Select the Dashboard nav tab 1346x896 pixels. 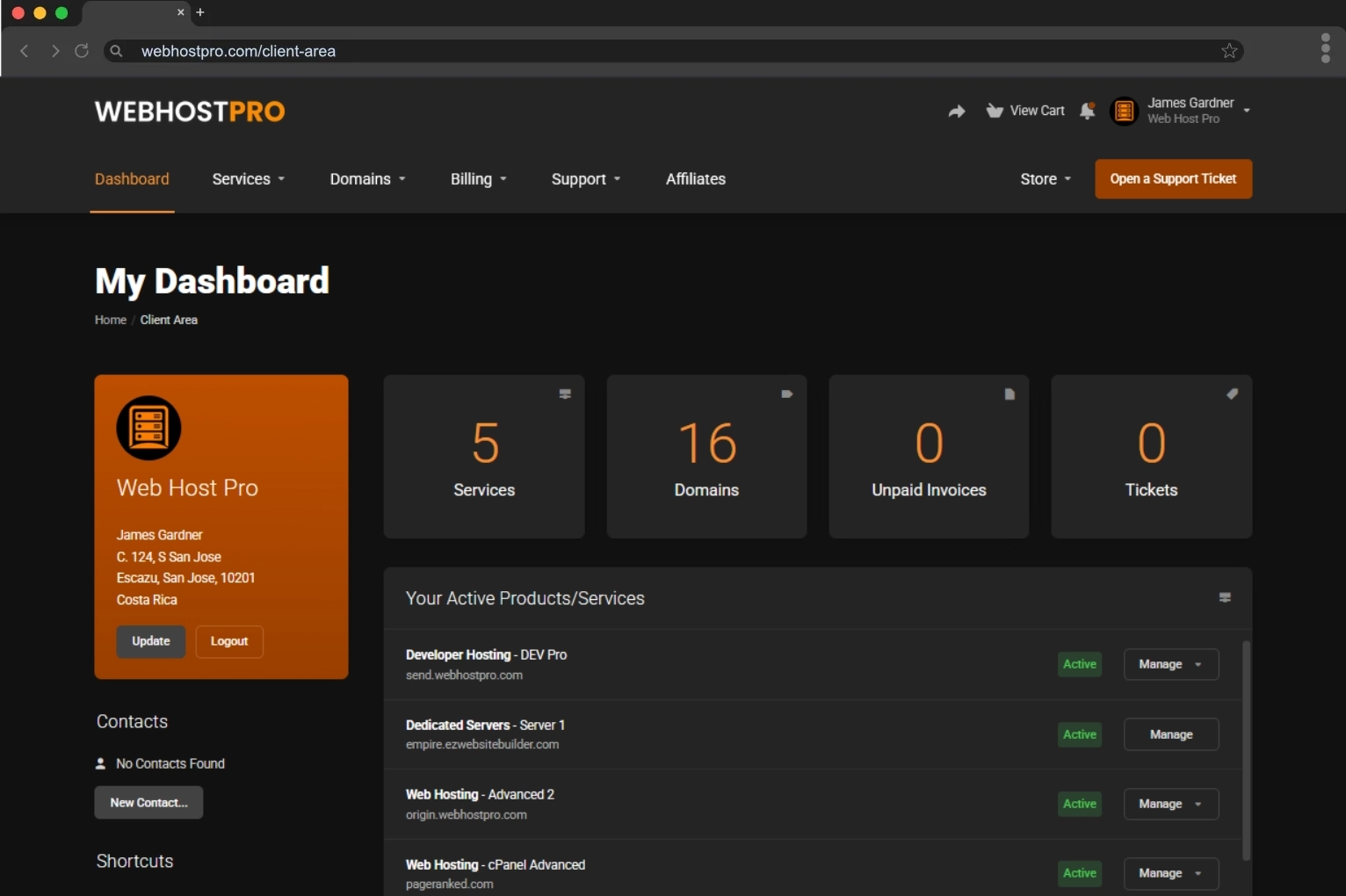point(132,179)
